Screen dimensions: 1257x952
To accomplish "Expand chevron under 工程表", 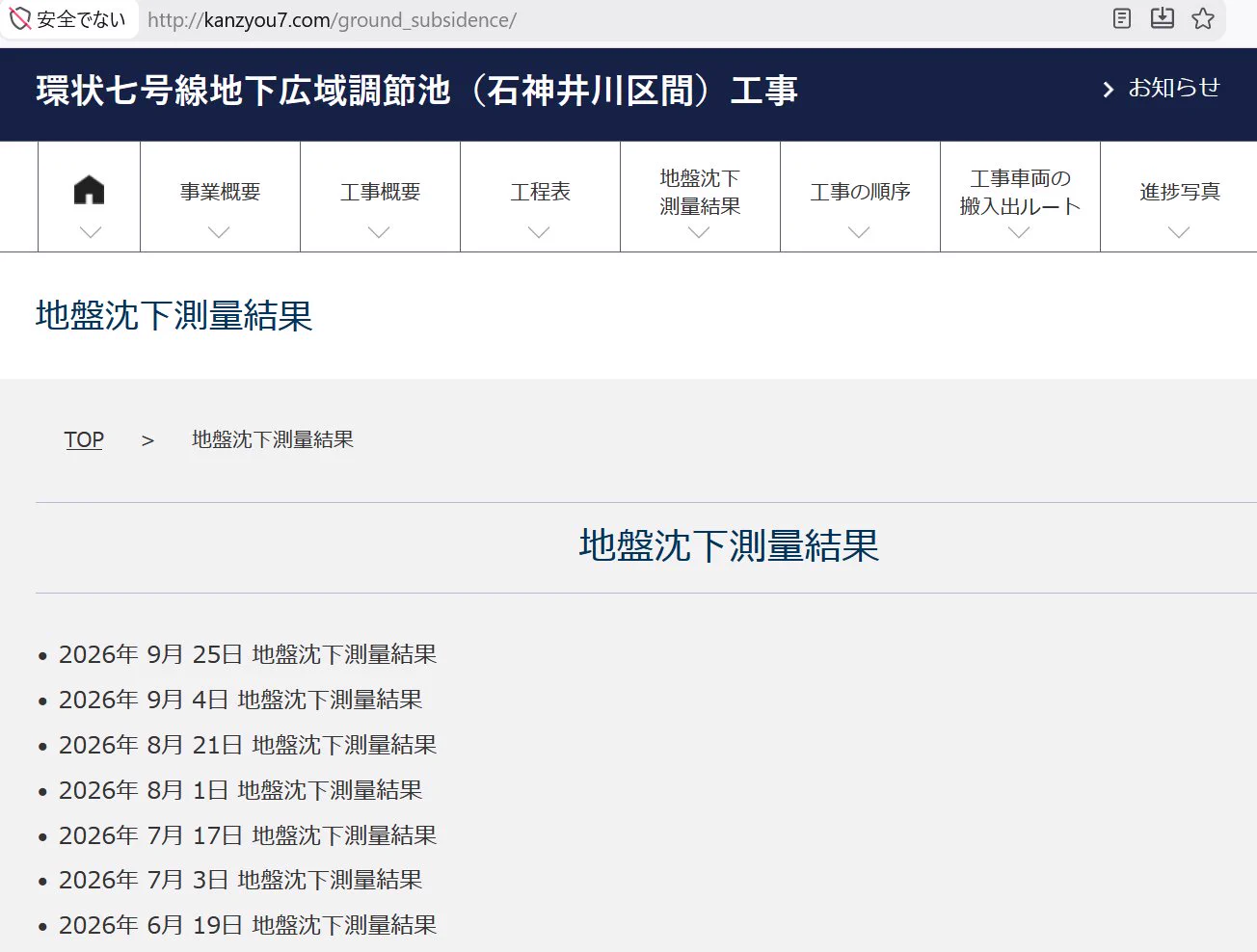I will [x=539, y=232].
